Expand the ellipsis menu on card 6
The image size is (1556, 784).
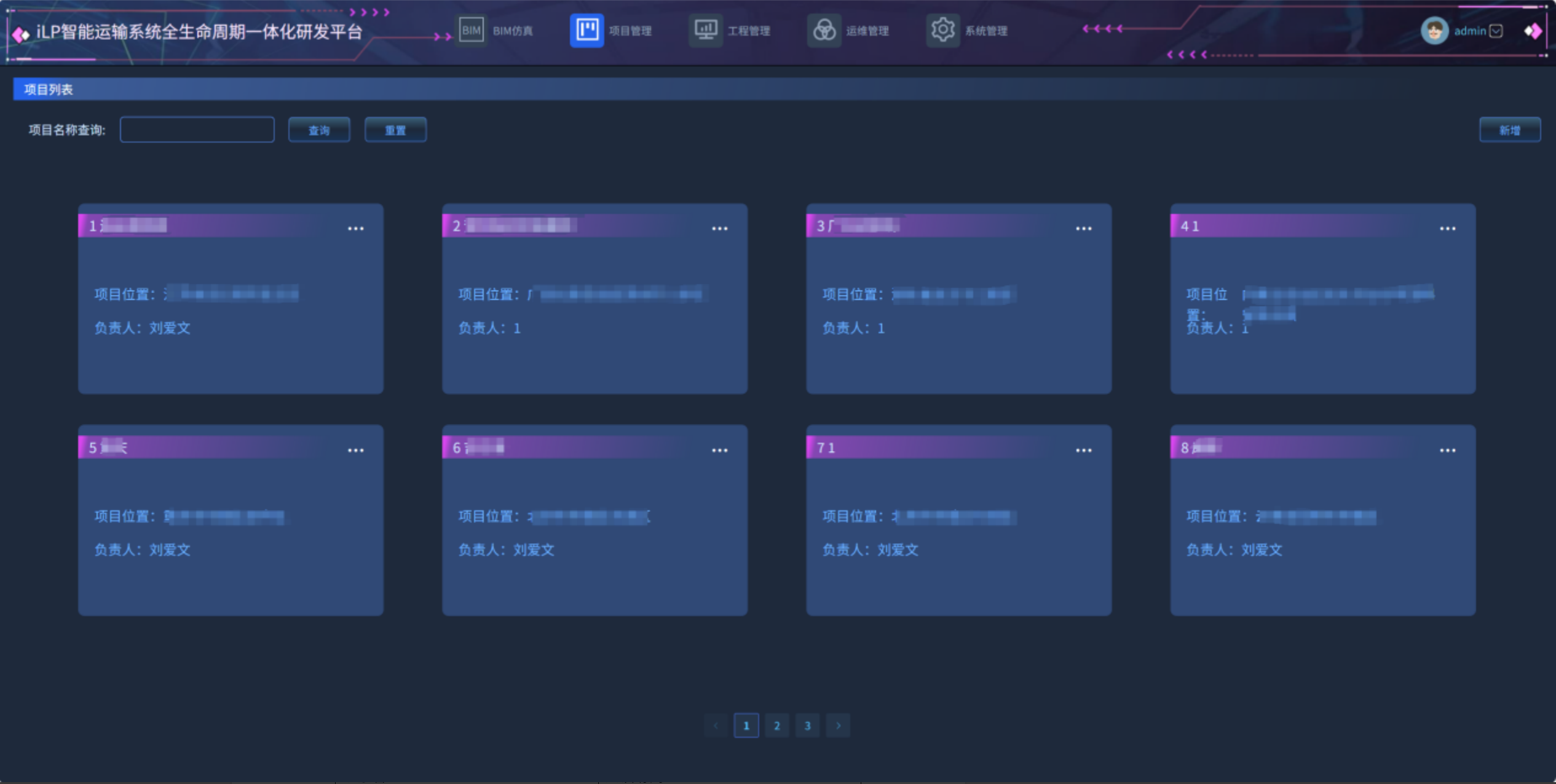(x=719, y=450)
